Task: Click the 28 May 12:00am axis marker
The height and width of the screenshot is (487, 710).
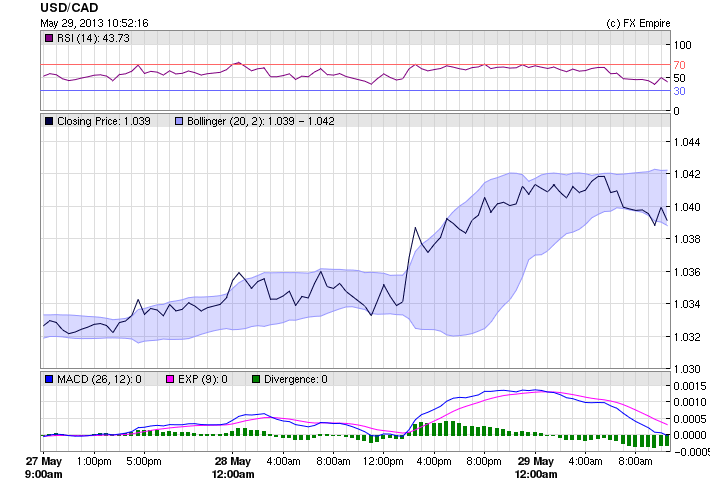Action: [x=234, y=468]
